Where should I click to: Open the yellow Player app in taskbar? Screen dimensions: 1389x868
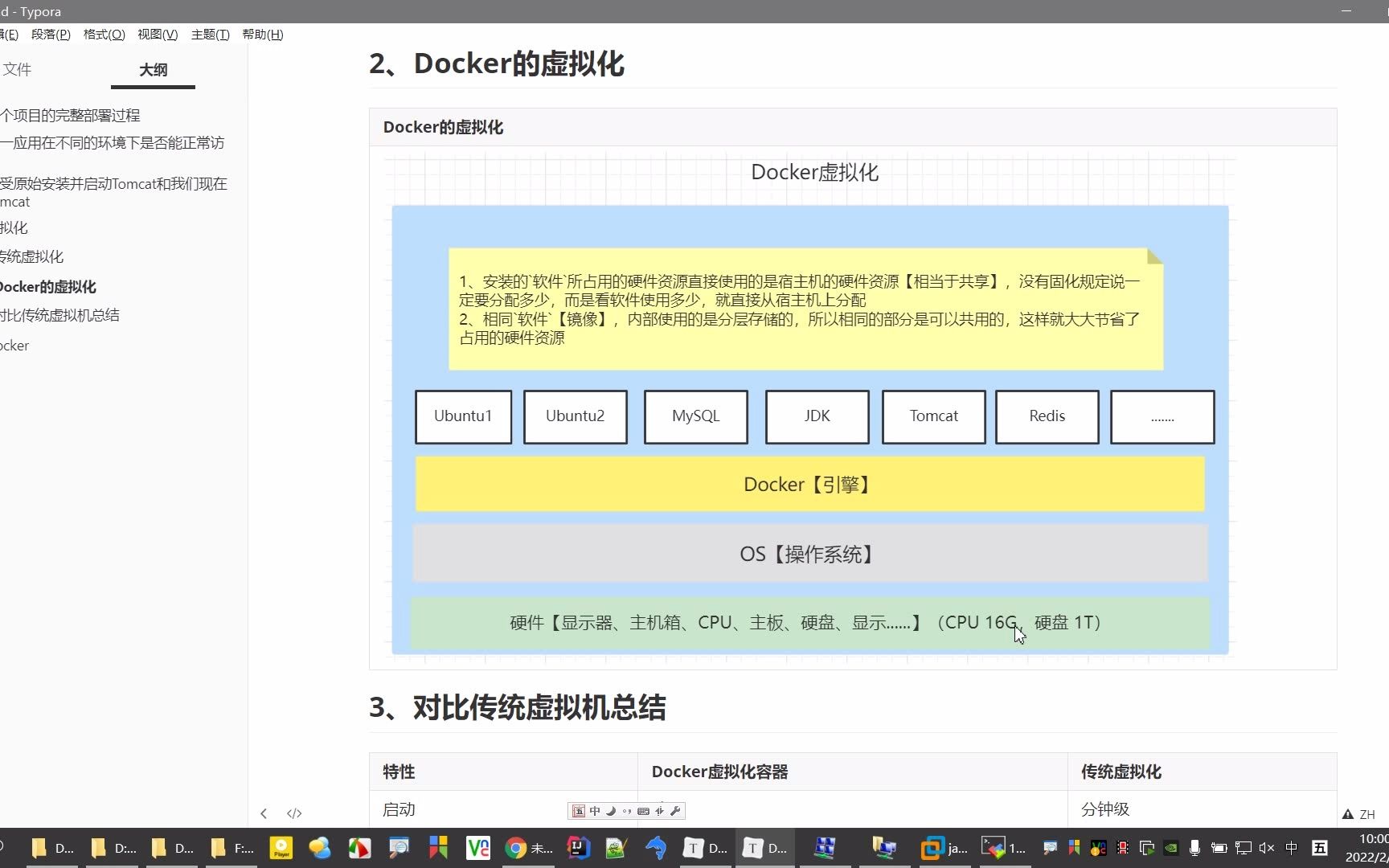click(x=281, y=848)
